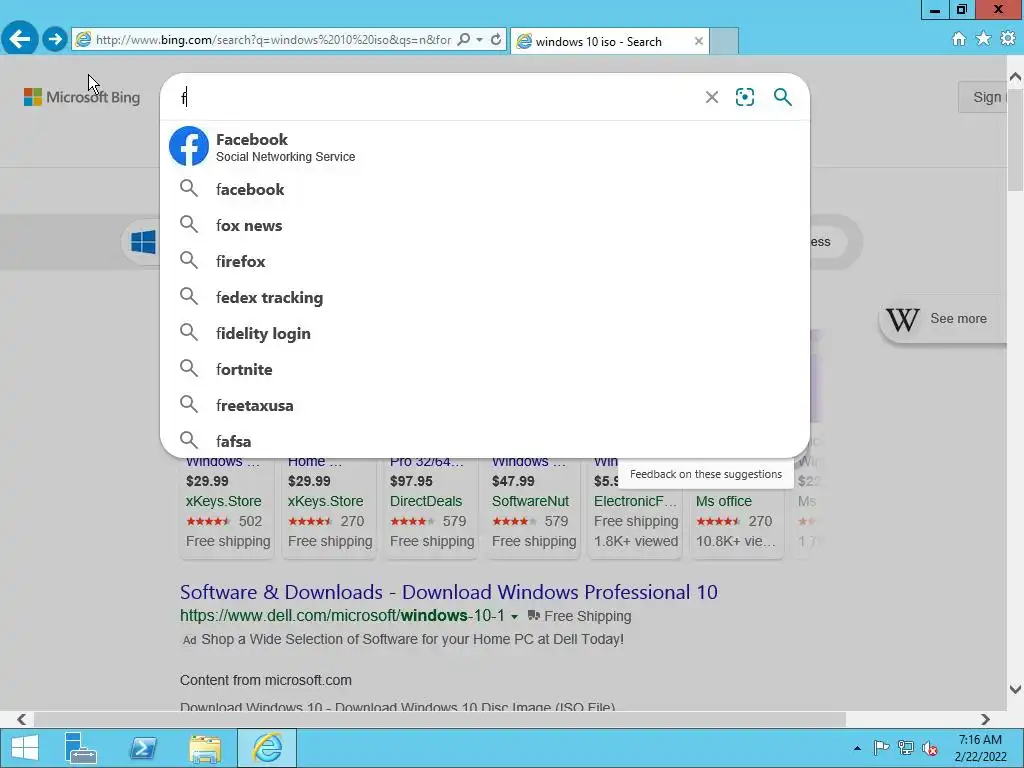This screenshot has height=768, width=1024.
Task: Open the clock showing 7:16 AM
Action: pyautogui.click(x=980, y=748)
